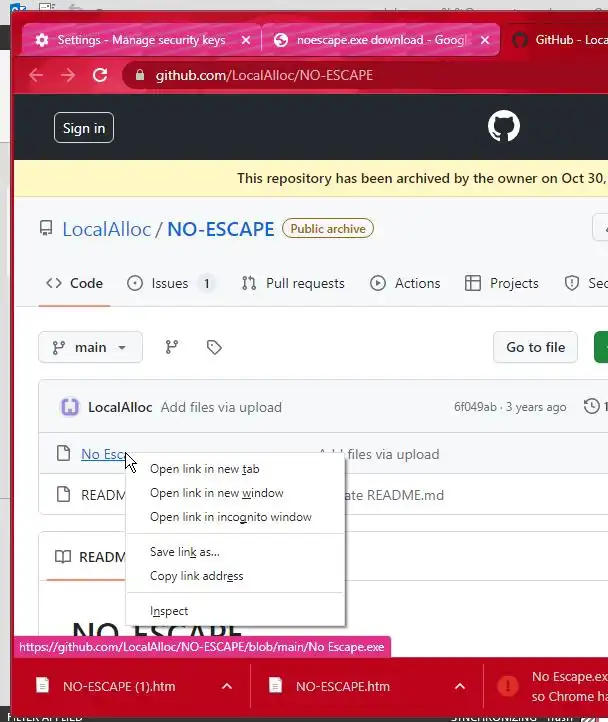
Task: Switch to noescape.exe download Google tab
Action: click(380, 40)
